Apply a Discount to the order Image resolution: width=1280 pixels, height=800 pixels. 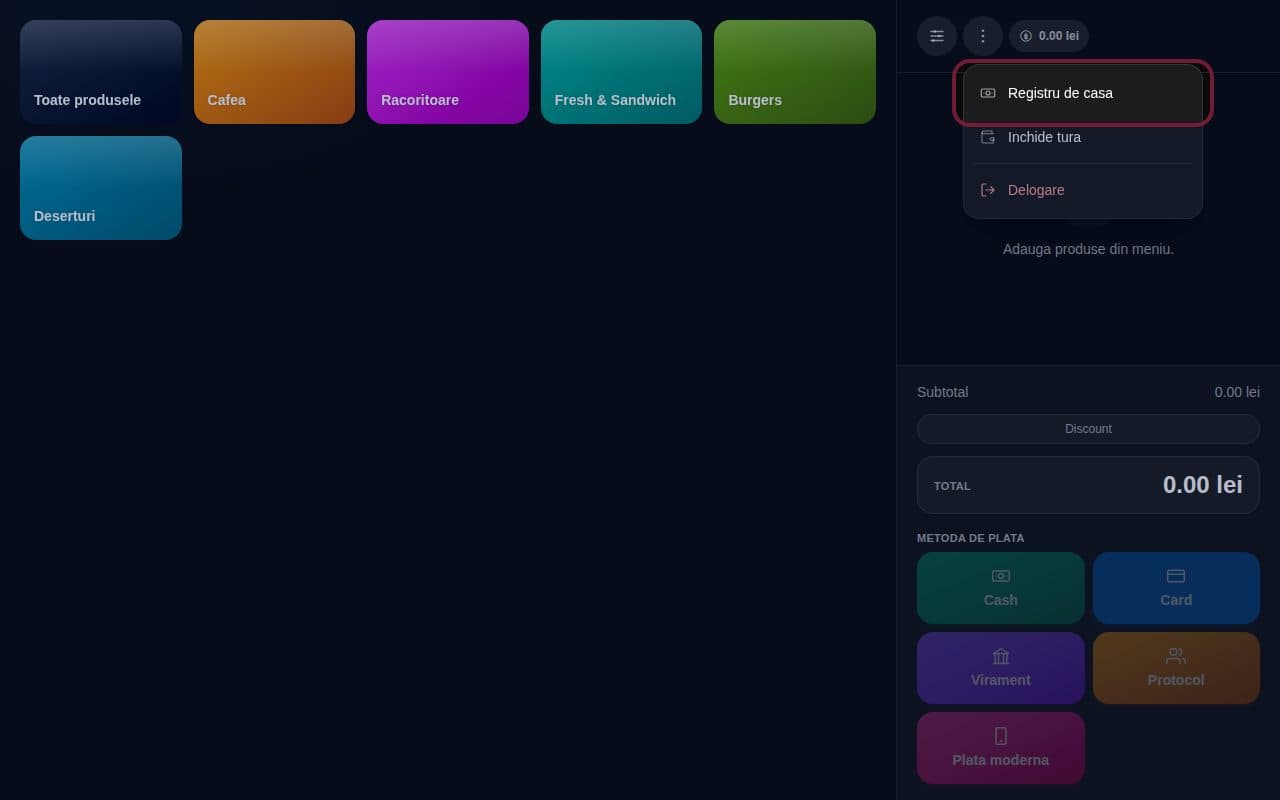pos(1088,429)
